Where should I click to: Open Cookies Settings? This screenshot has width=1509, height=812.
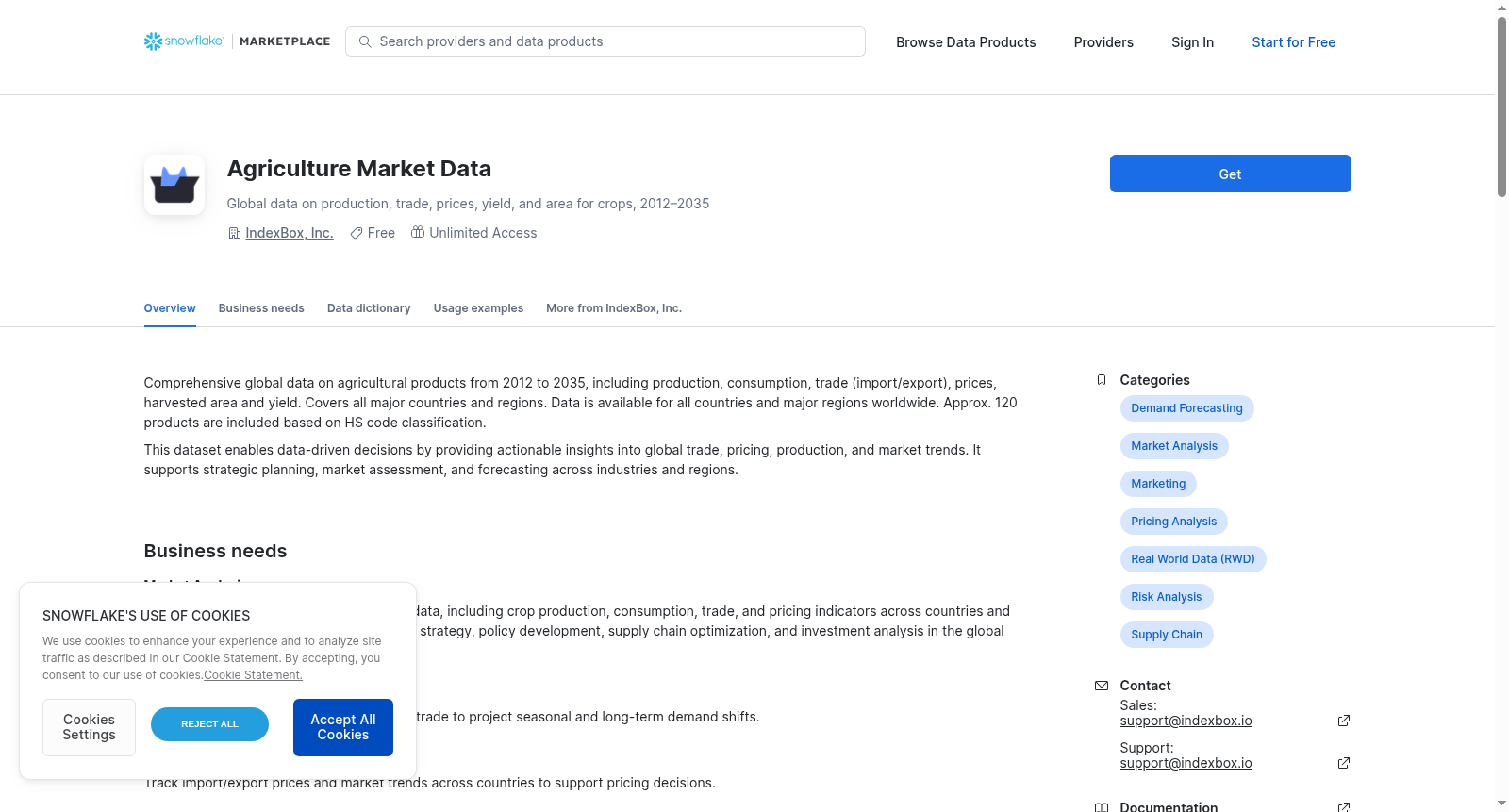(89, 727)
